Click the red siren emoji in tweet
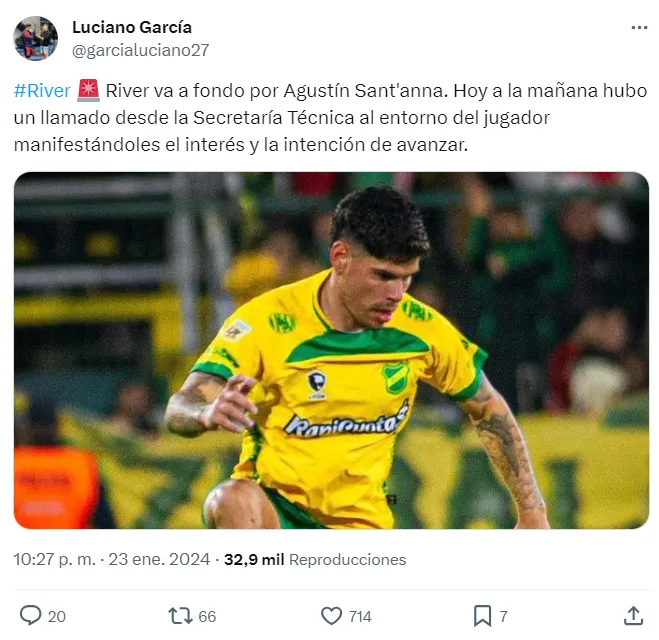Screen dimensions: 659x640 coord(88,91)
